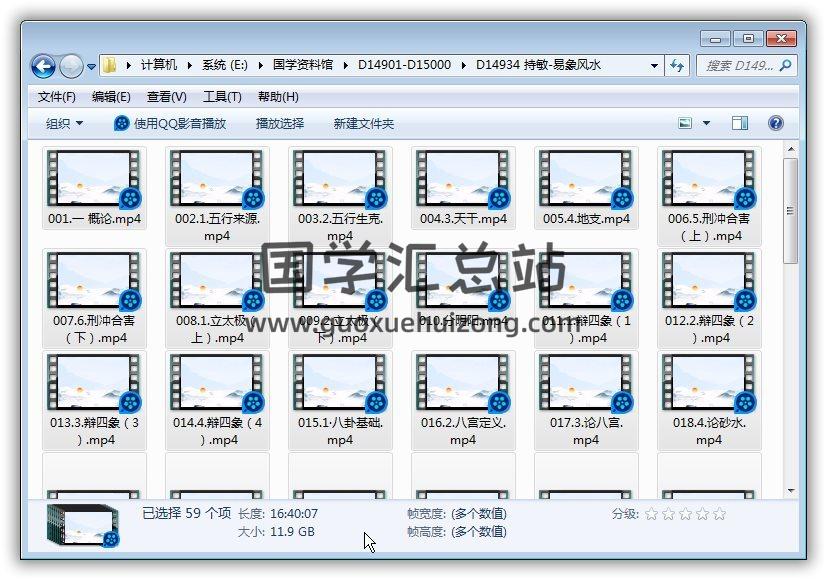The height and width of the screenshot is (580, 827).
Task: Select D14901-D15000 breadcrumb segment
Action: (x=405, y=65)
